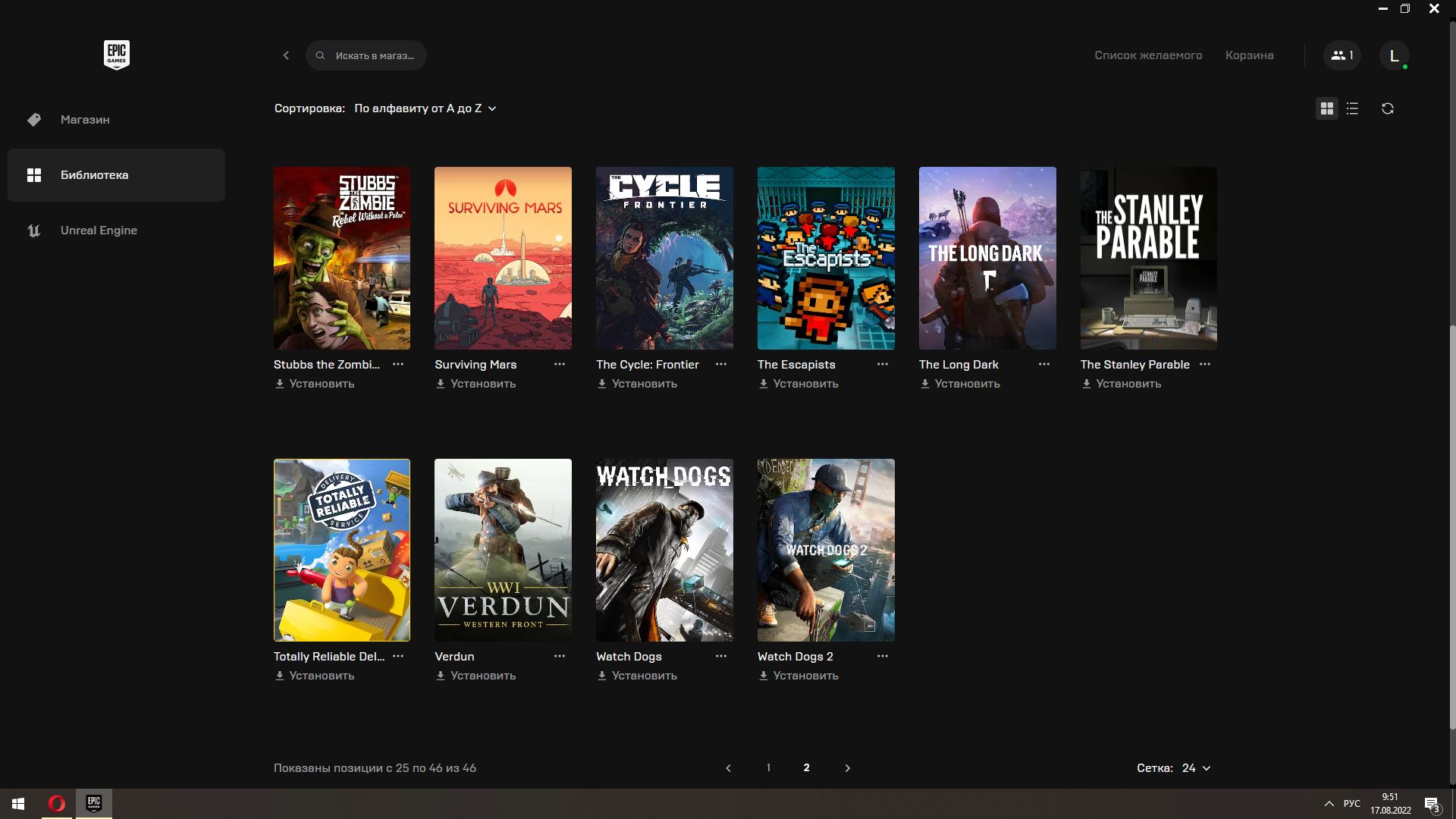
Task: Select page 2
Action: 807,768
